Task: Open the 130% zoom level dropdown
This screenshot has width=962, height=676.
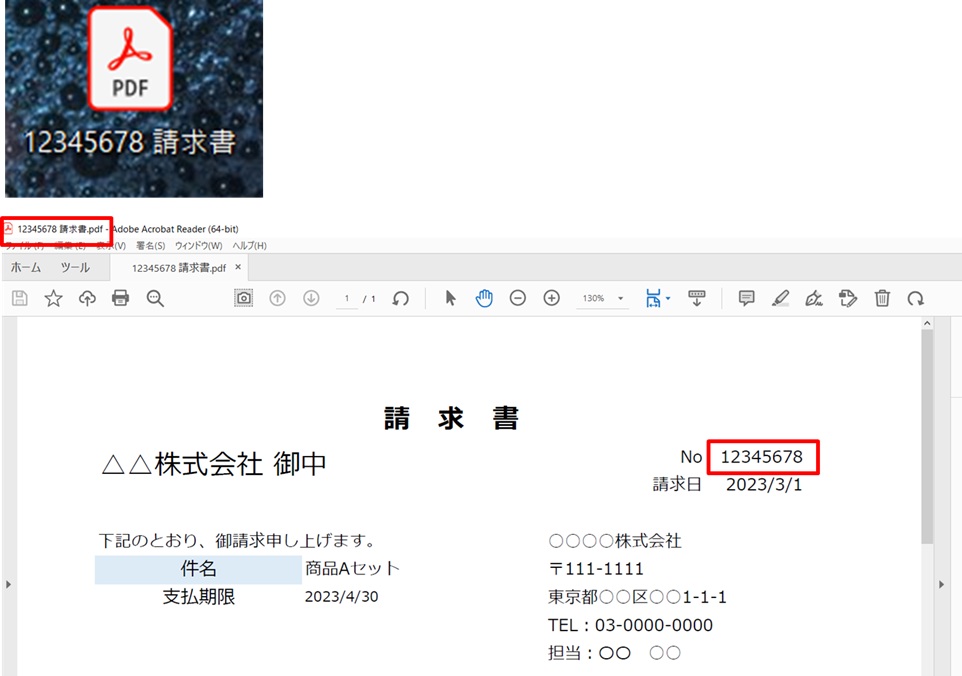Action: [620, 299]
